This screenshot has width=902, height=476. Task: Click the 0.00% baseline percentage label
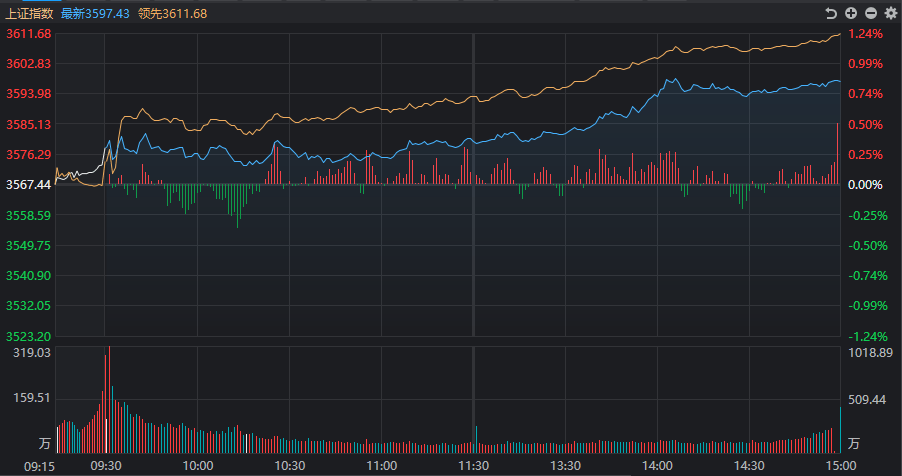pos(865,185)
